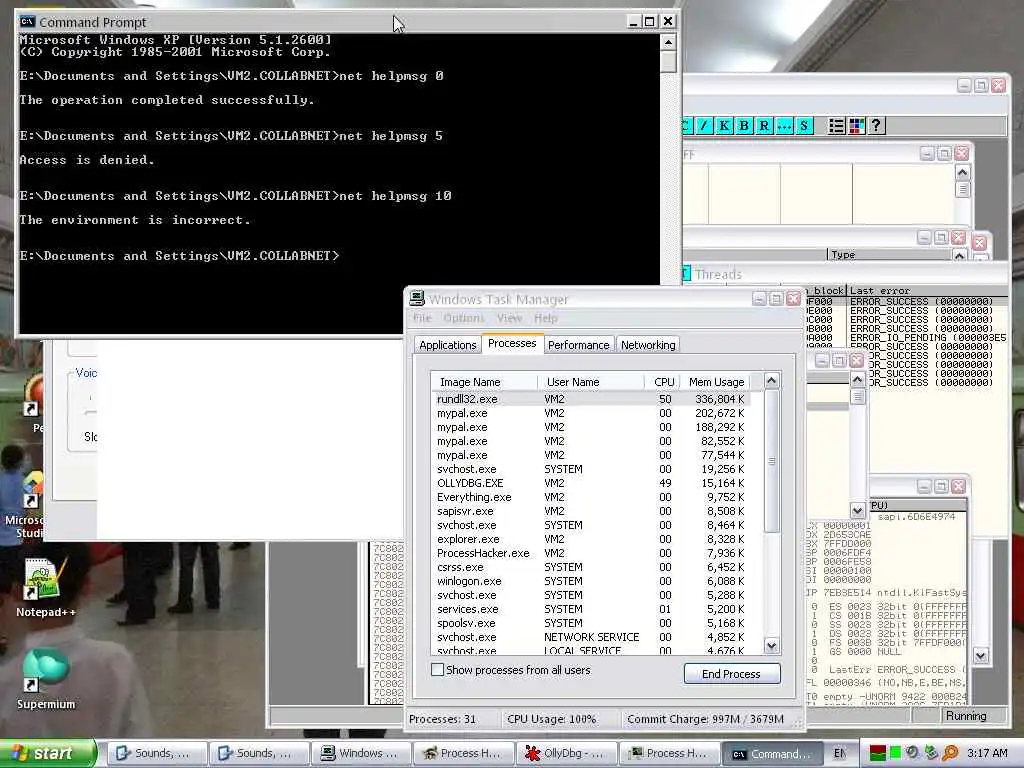Viewport: 1024px width, 768px height.
Task: Click the taskbar clock showing 3:17 AM
Action: click(987, 753)
